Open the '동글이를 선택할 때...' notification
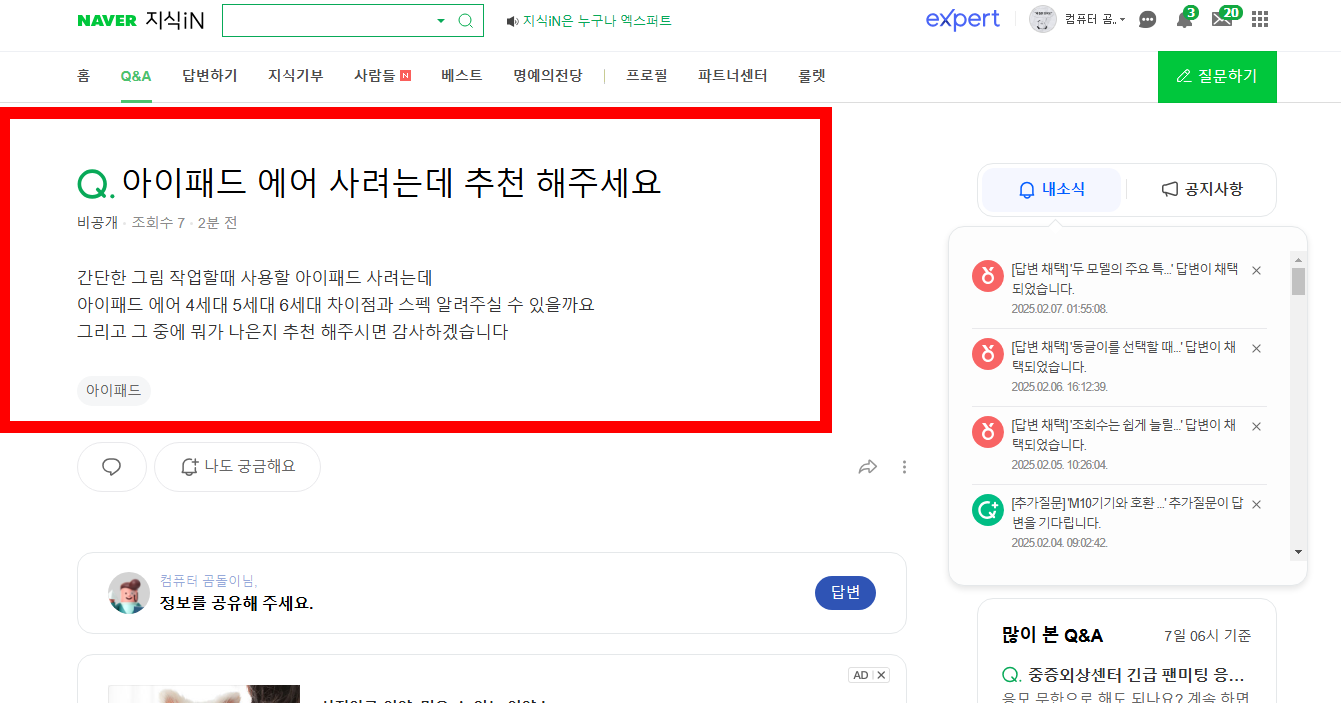This screenshot has height=703, width=1341. (1125, 357)
